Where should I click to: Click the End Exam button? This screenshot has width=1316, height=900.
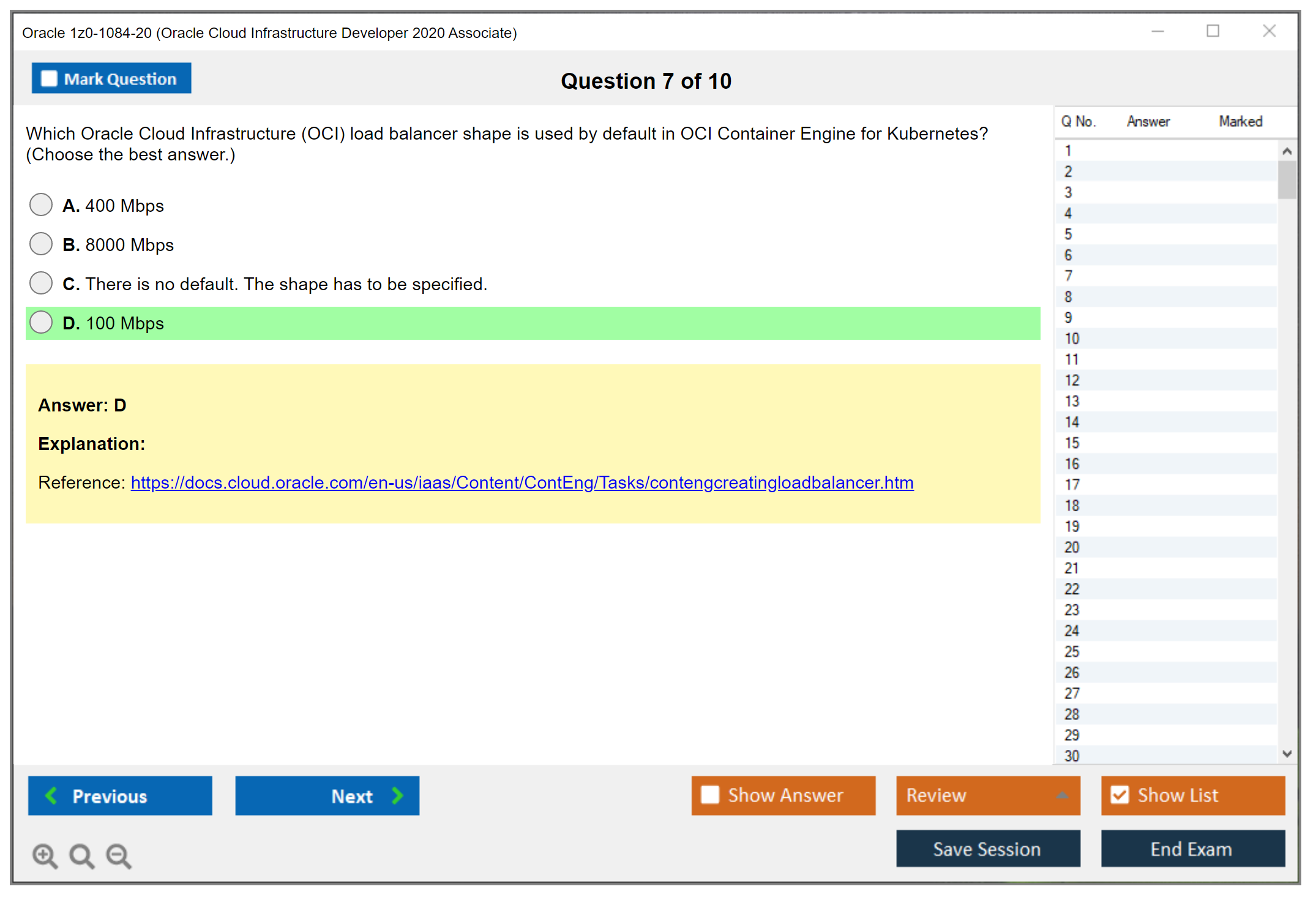coord(1192,849)
